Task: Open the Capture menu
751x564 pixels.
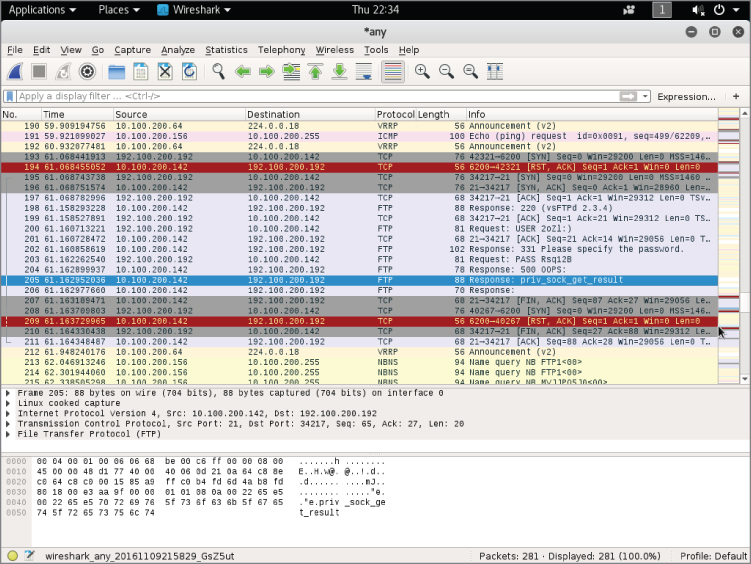Action: pyautogui.click(x=132, y=50)
